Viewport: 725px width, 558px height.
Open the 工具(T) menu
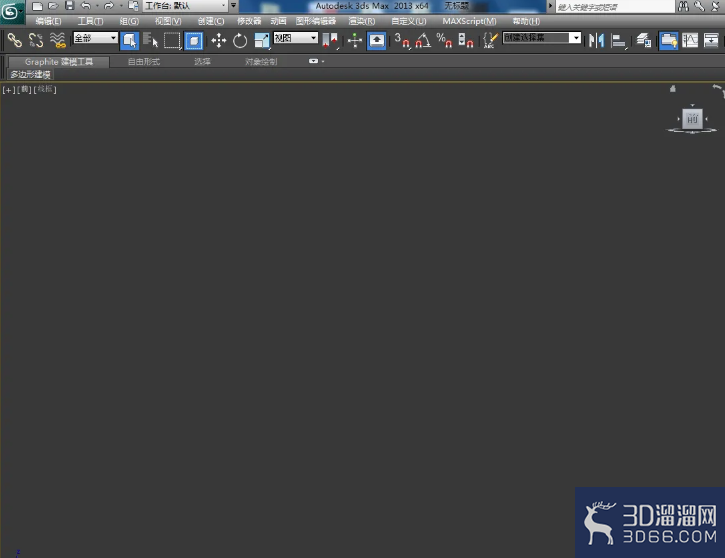point(91,21)
